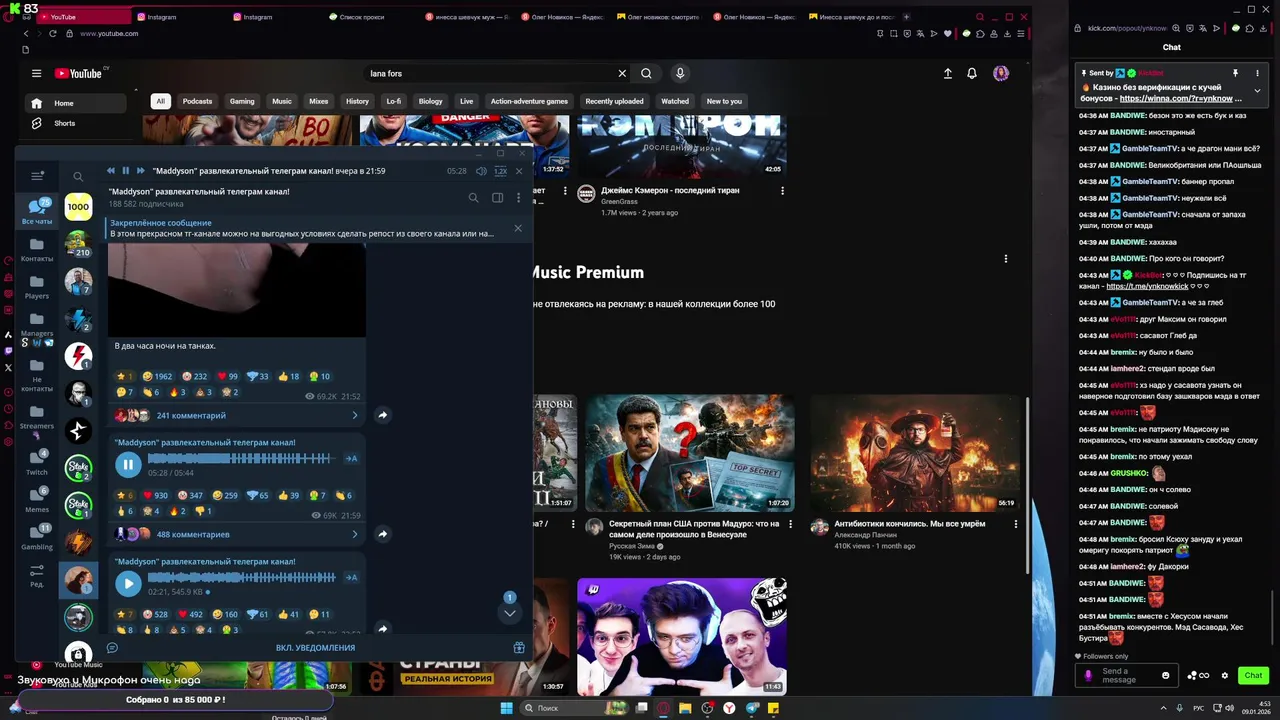This screenshot has width=1280, height=720.
Task: Open YouTube notifications bell
Action: pyautogui.click(x=972, y=73)
